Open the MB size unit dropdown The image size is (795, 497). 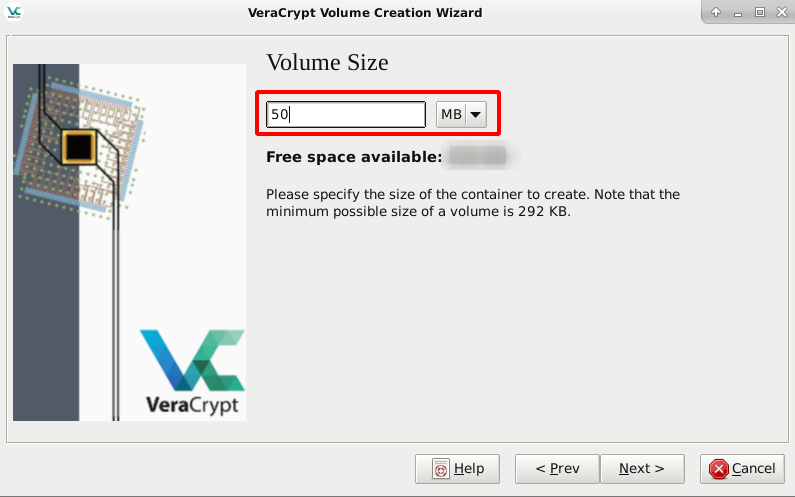pyautogui.click(x=461, y=114)
